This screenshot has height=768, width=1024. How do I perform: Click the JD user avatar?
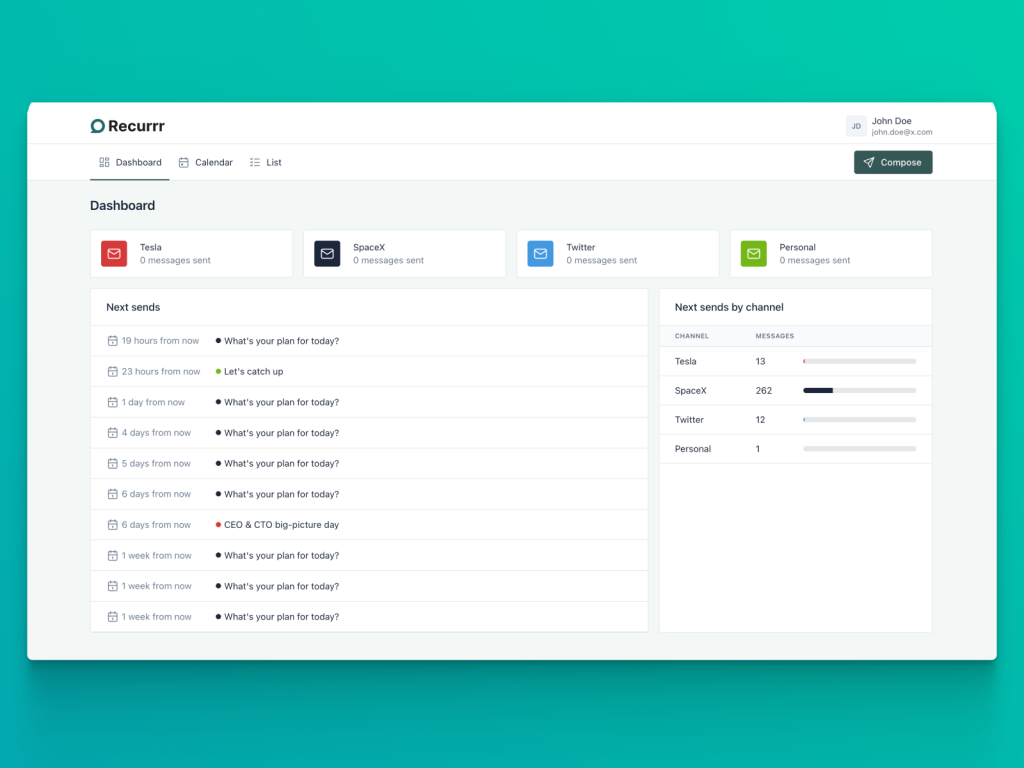click(x=856, y=126)
